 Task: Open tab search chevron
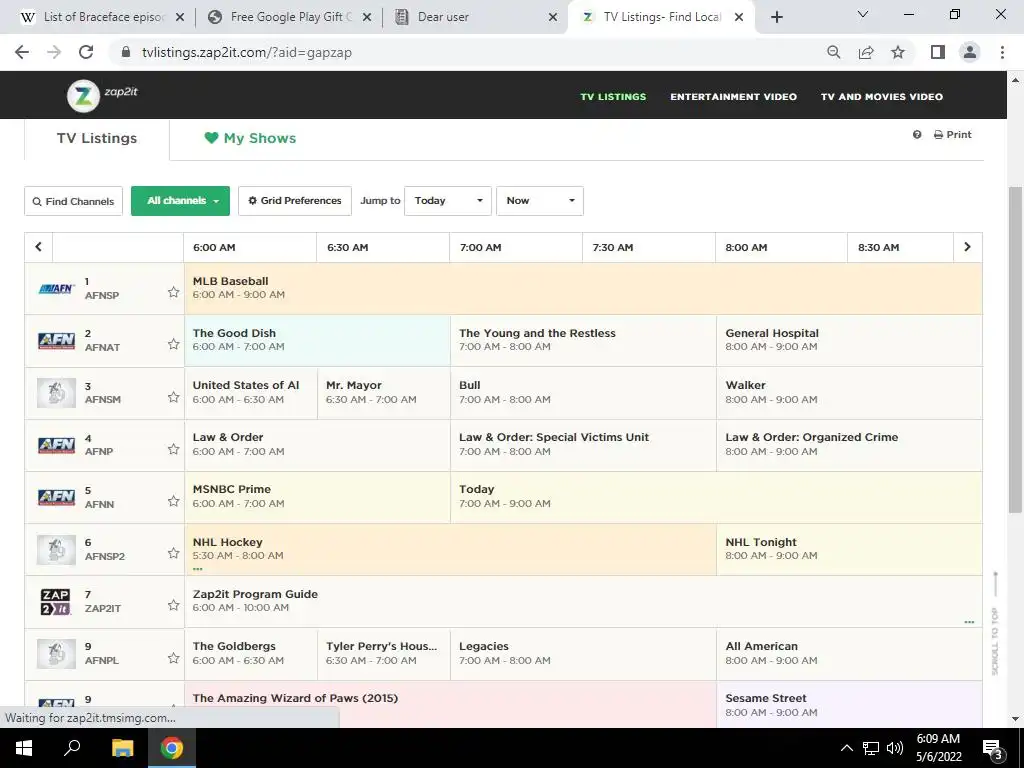click(x=863, y=14)
